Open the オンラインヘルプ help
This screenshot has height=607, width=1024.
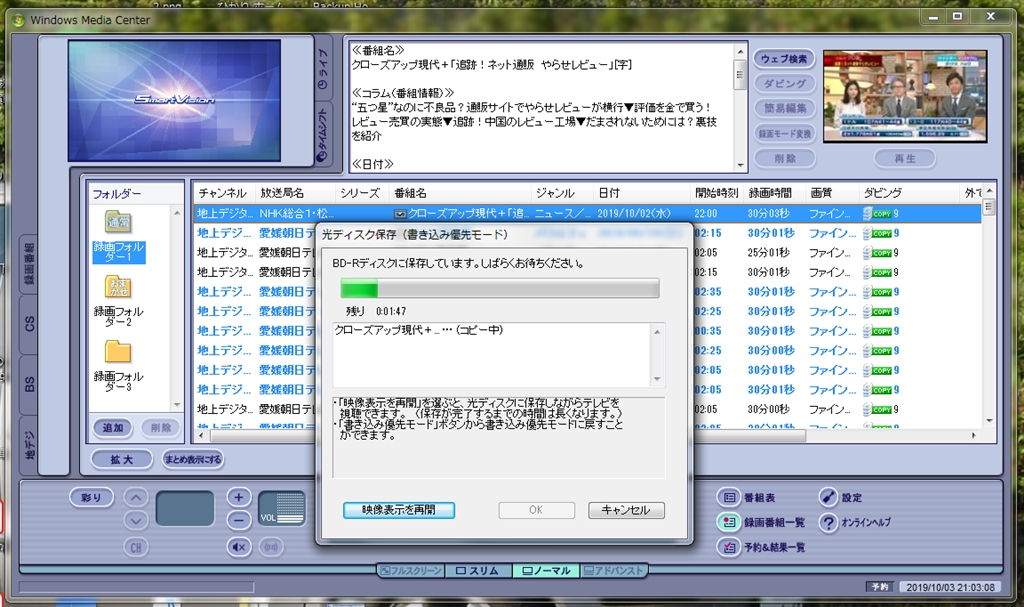[855, 522]
